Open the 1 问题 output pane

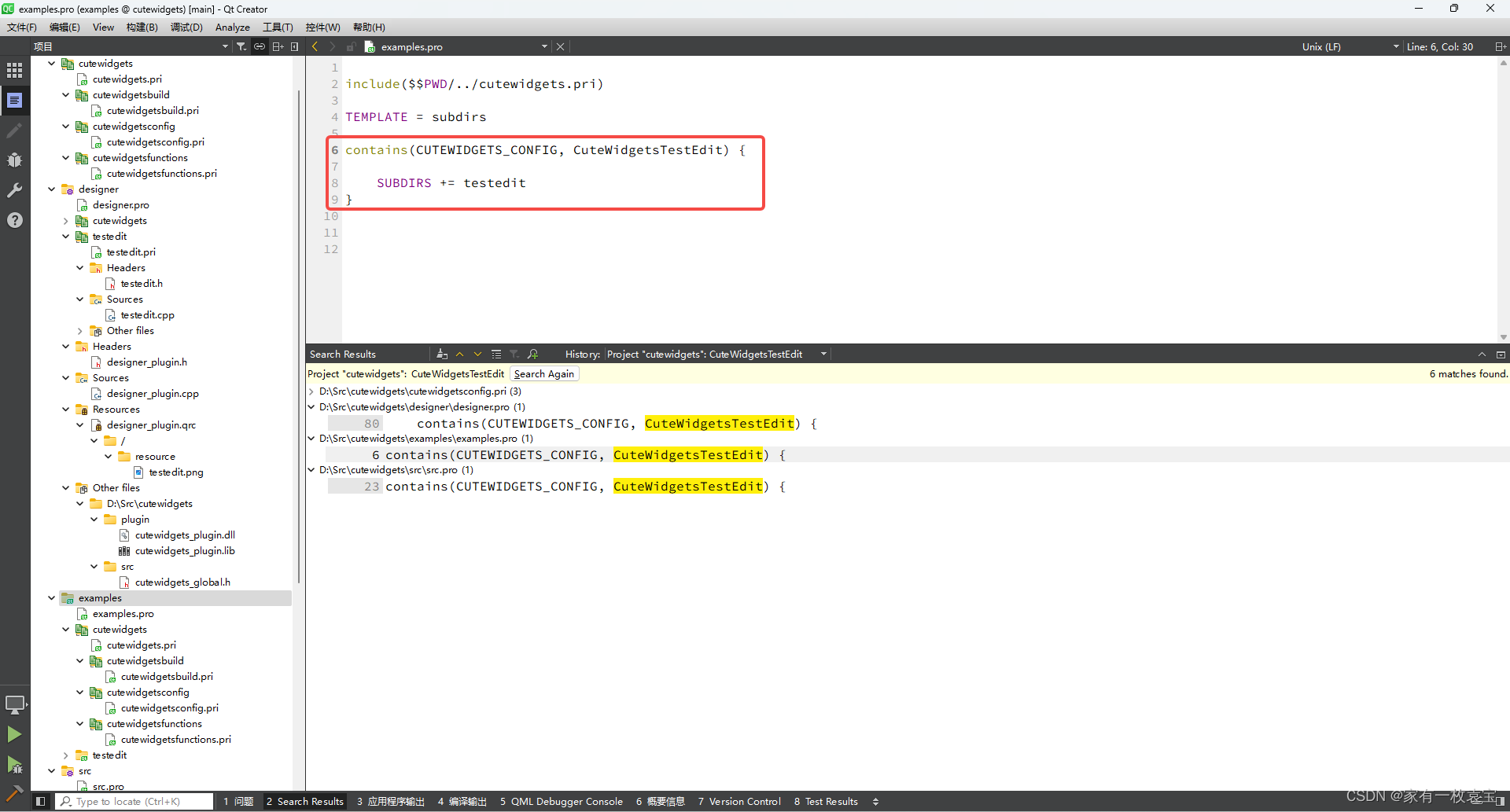(238, 801)
